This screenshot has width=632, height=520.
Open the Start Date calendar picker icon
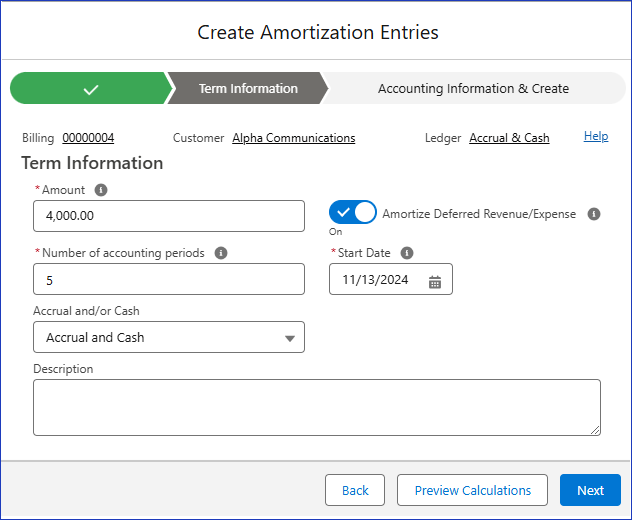pos(435,282)
